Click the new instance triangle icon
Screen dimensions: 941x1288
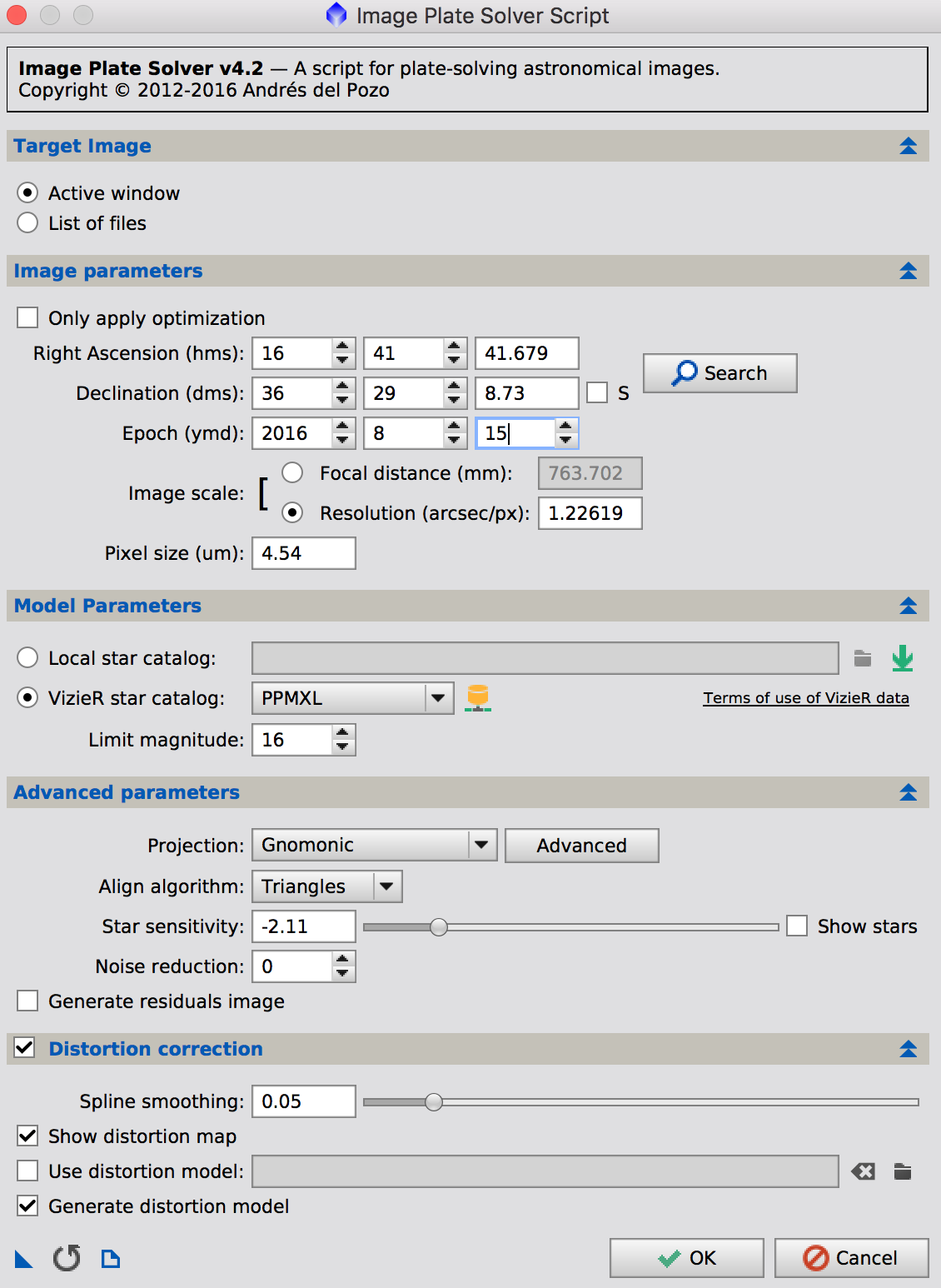(24, 1258)
